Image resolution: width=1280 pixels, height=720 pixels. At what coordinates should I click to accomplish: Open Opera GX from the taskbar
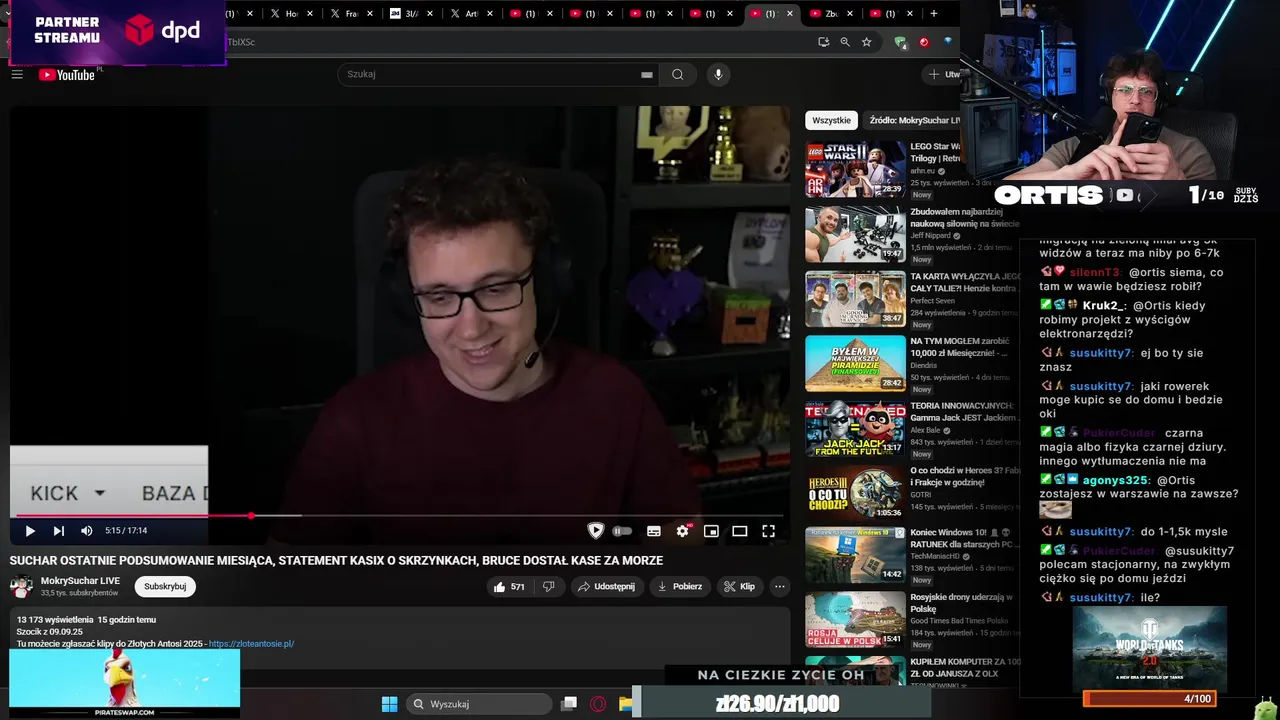pyautogui.click(x=598, y=704)
